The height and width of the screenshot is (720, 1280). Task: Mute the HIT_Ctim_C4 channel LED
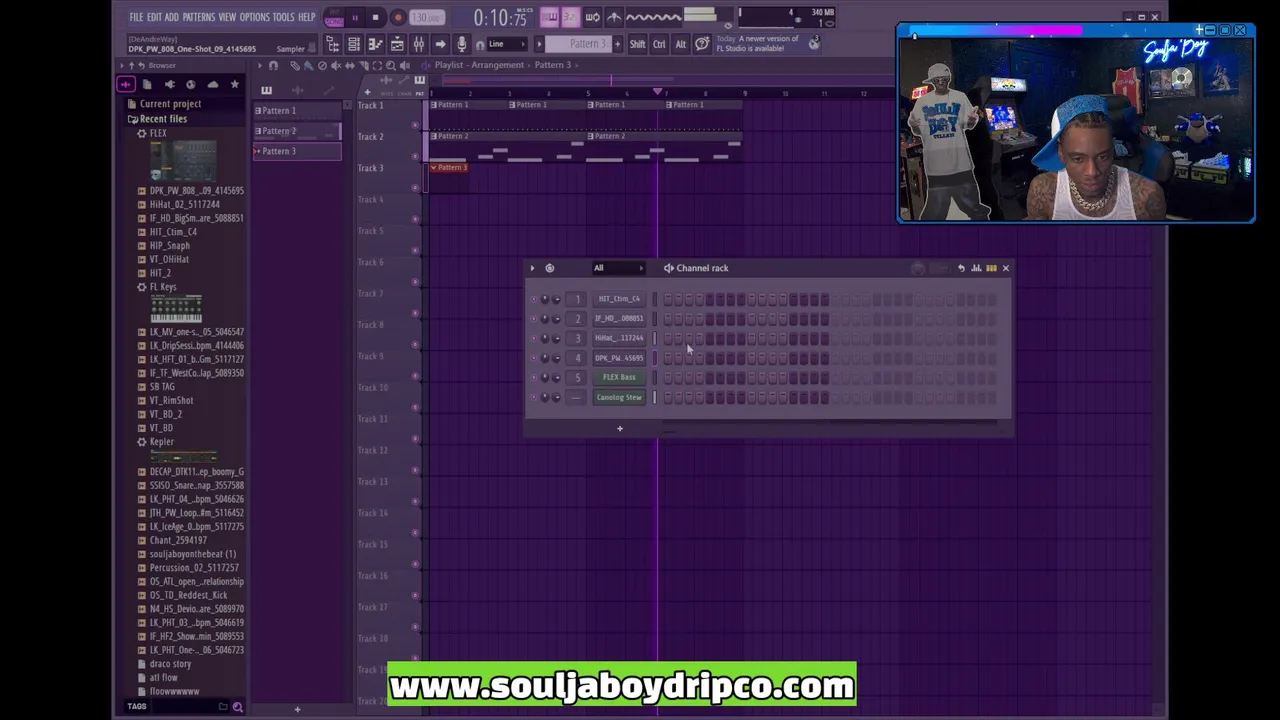(533, 299)
